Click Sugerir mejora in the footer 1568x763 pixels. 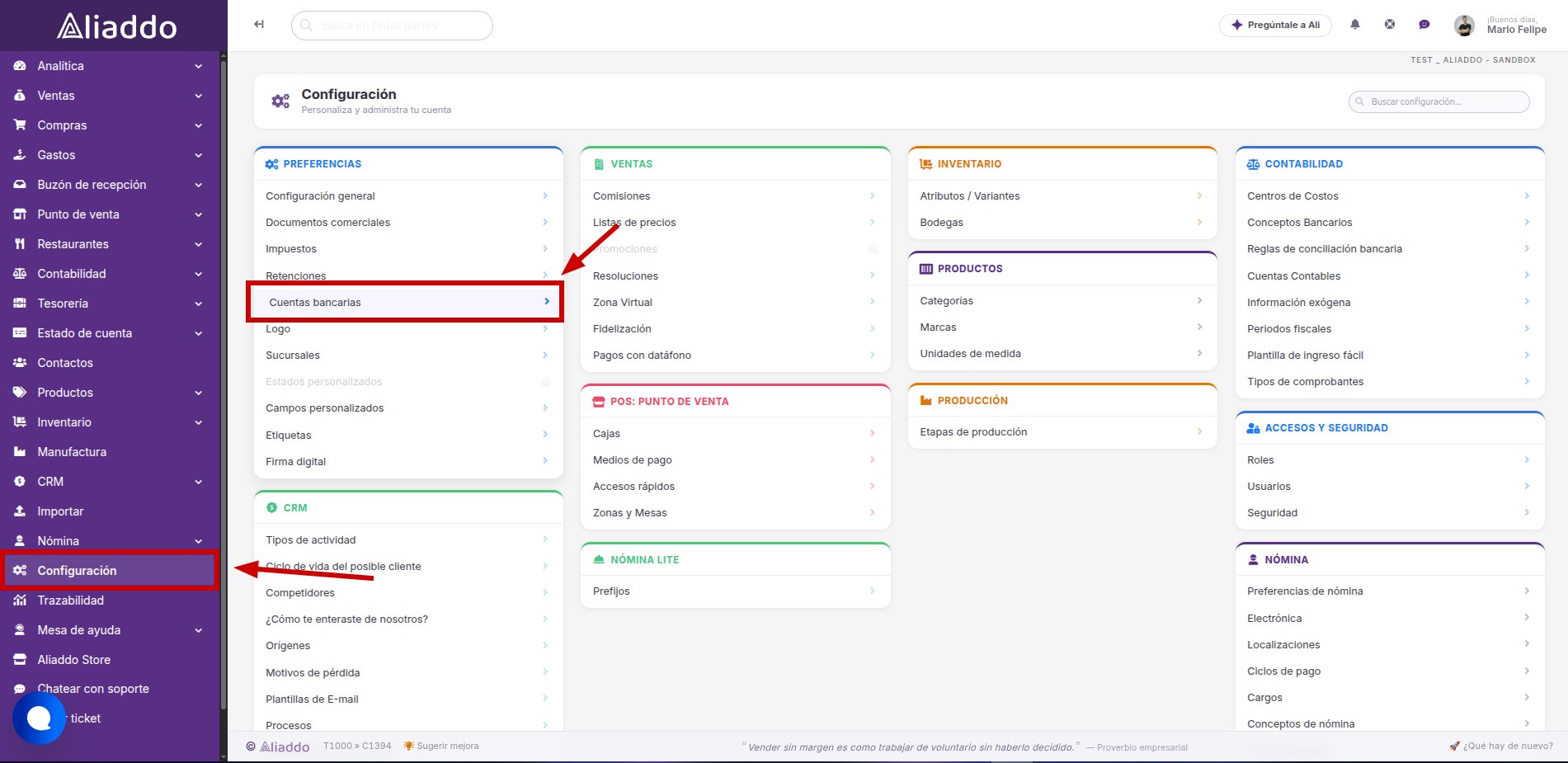tap(440, 746)
